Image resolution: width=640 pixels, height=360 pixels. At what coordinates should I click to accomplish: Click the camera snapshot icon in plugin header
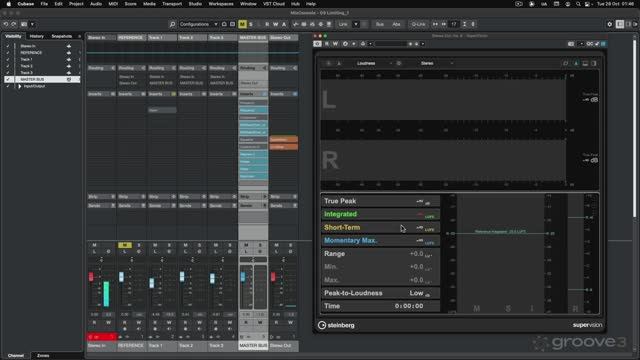coord(571,44)
